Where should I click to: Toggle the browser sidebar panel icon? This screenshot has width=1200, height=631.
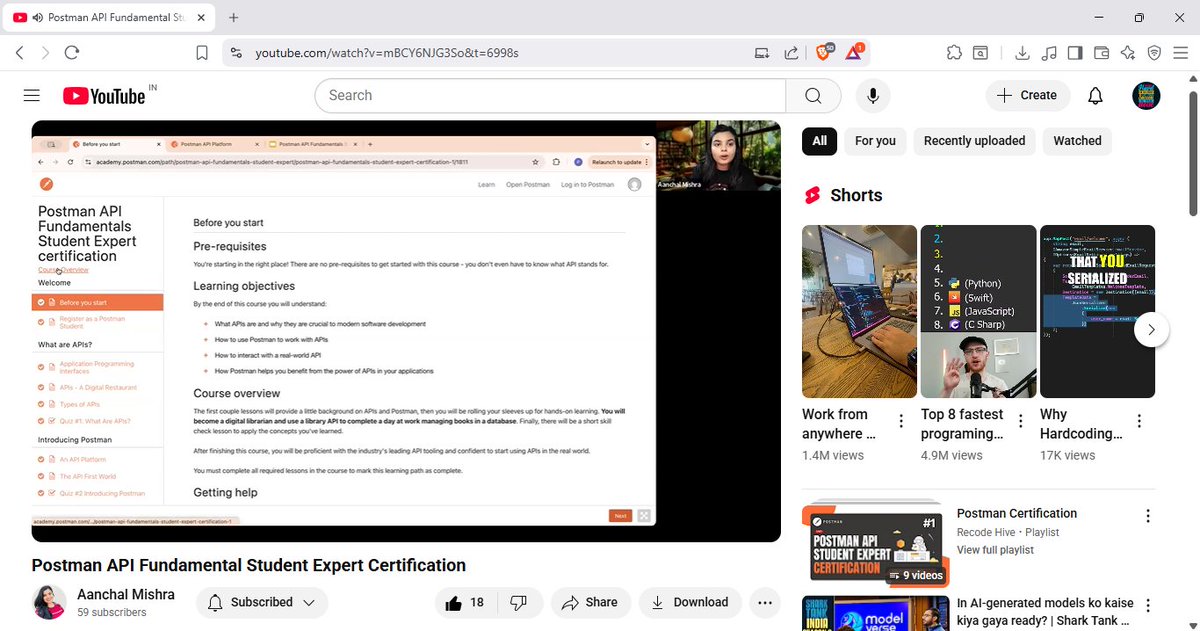[1075, 52]
